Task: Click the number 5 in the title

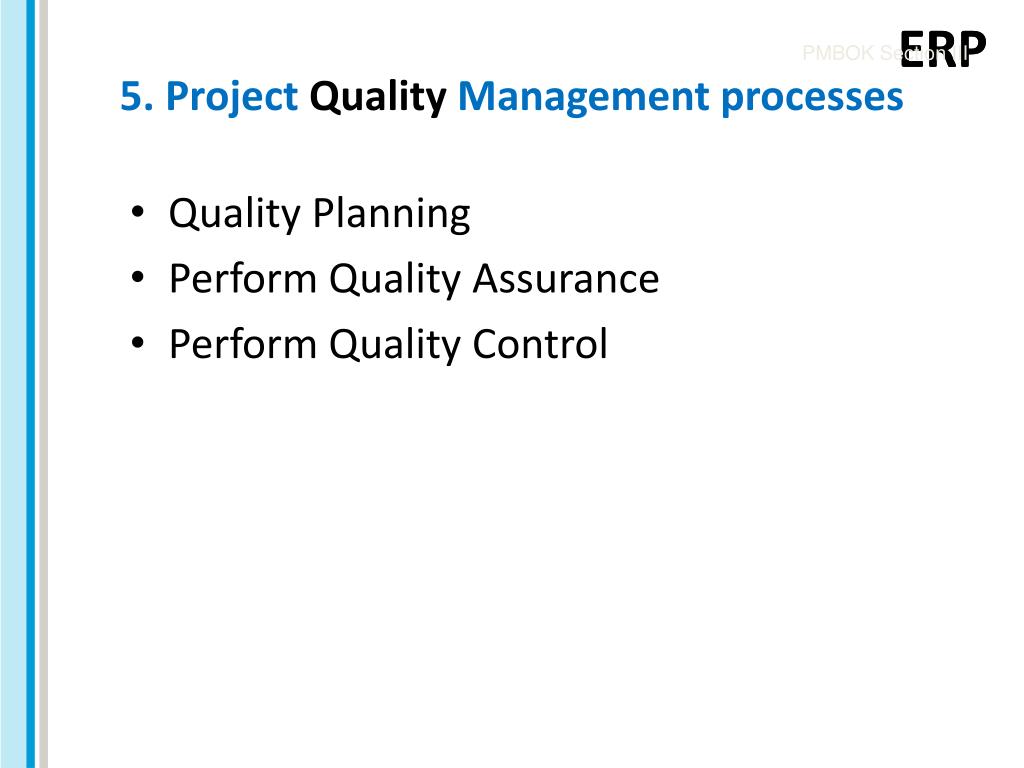Action: (132, 96)
